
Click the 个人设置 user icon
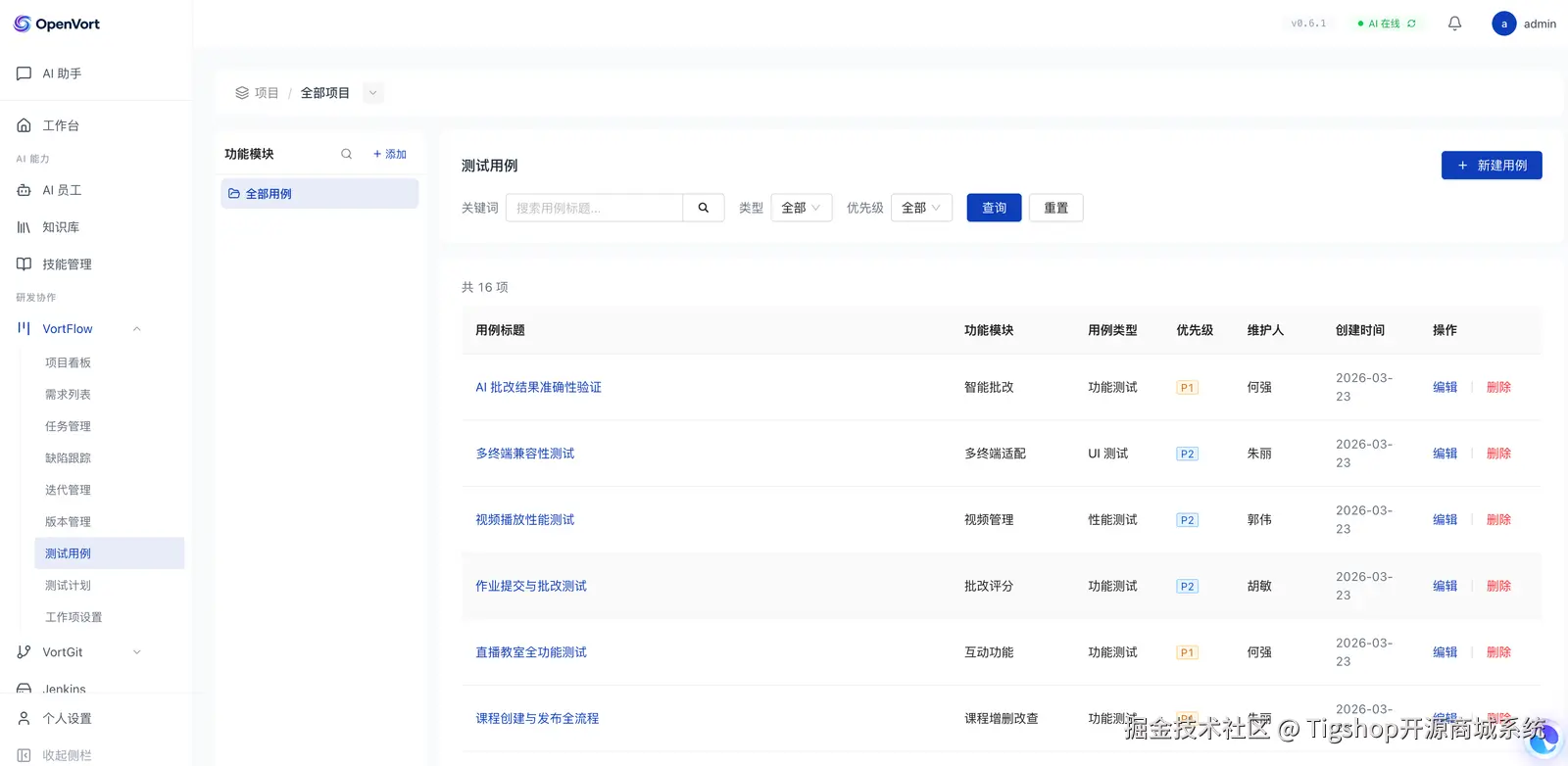pyautogui.click(x=24, y=718)
